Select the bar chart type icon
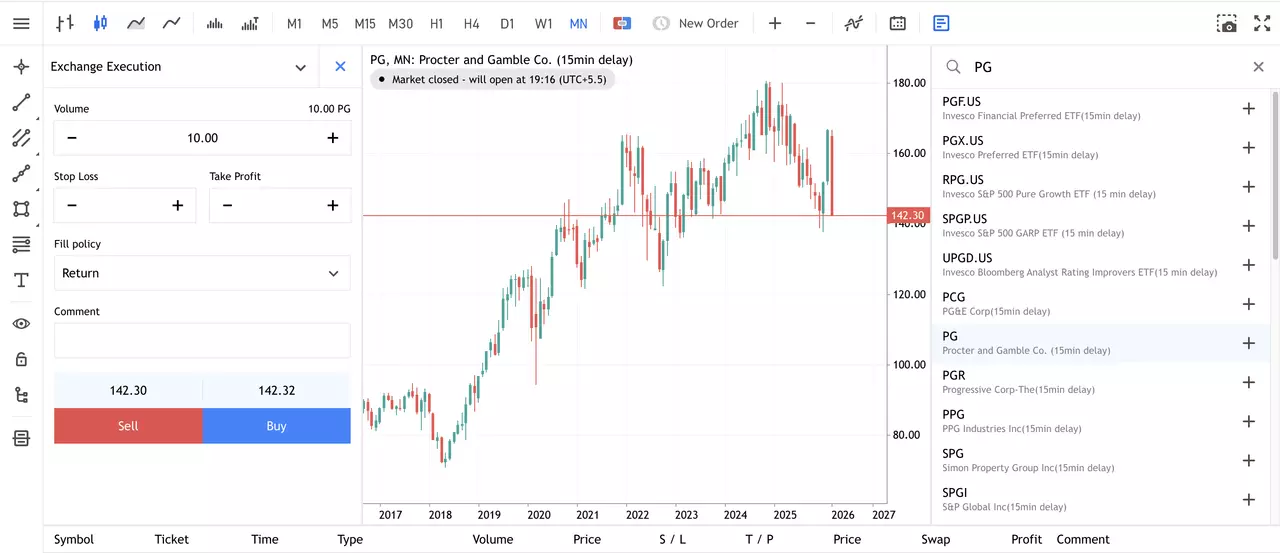The image size is (1280, 553). pyautogui.click(x=65, y=23)
